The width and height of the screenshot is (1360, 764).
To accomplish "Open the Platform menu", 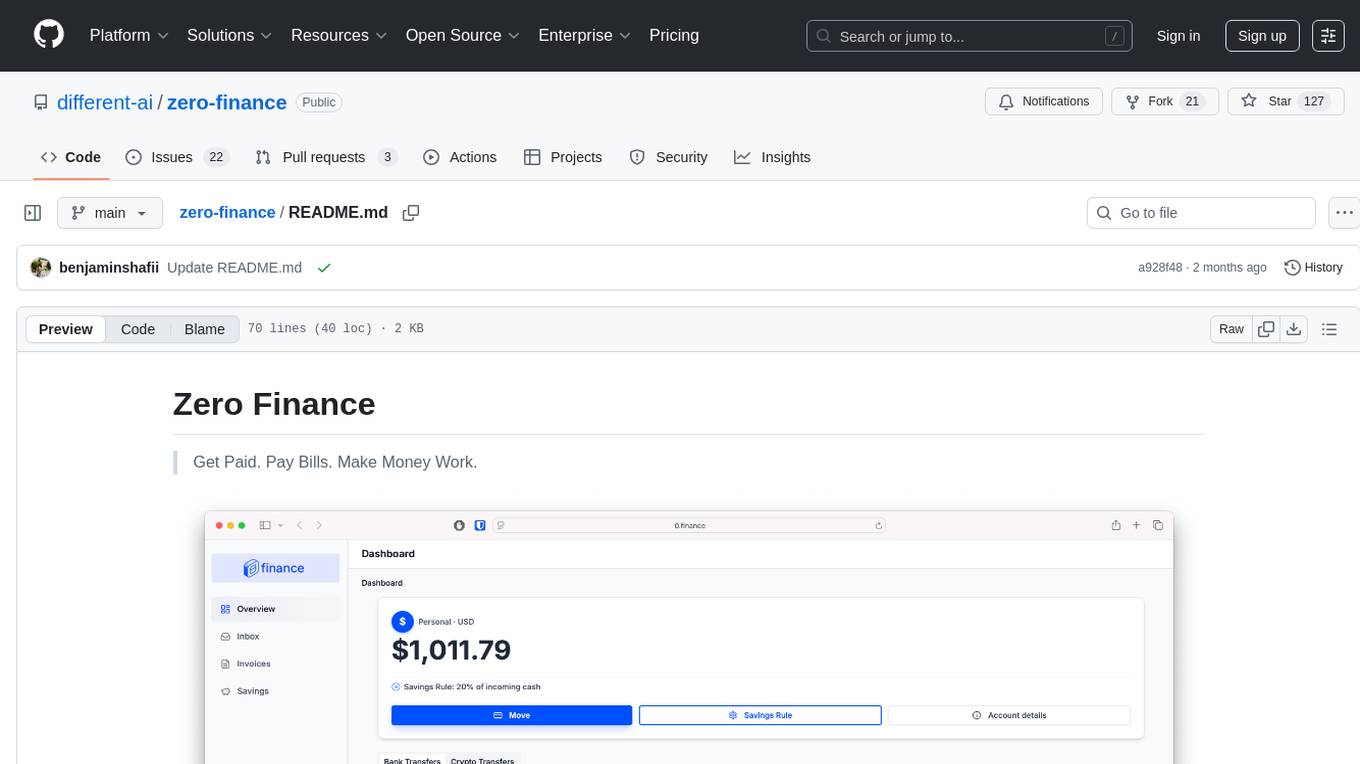I will [129, 35].
